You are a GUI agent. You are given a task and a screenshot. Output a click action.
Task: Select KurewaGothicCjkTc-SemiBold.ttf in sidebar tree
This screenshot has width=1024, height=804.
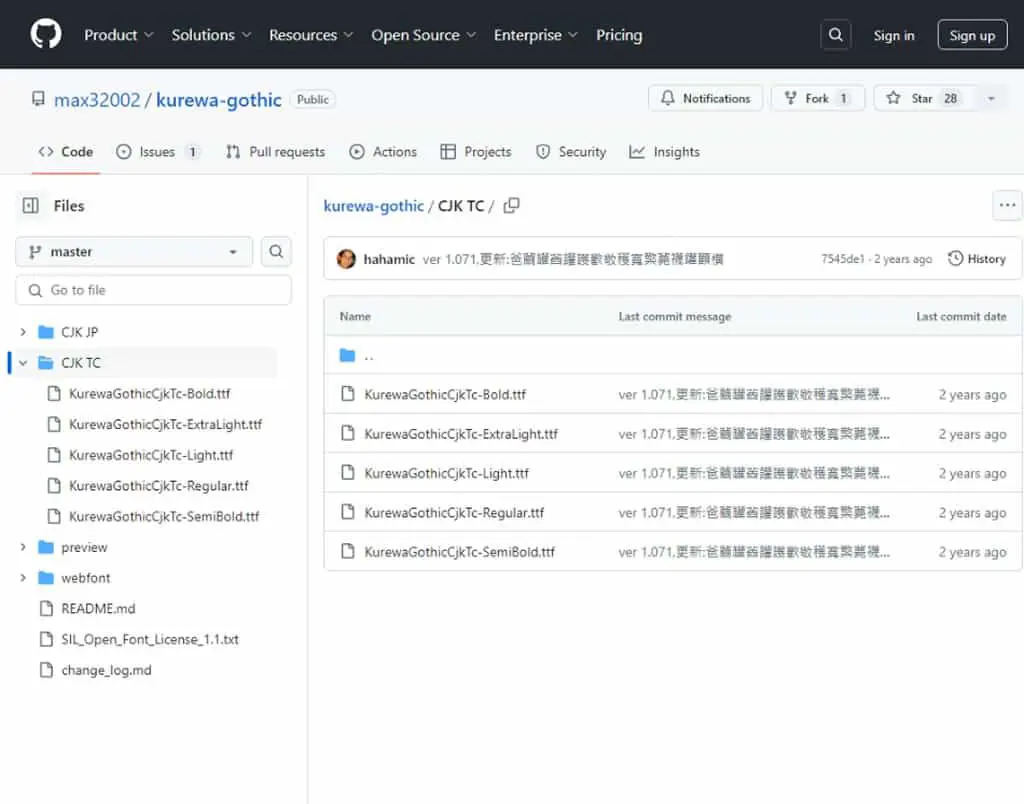click(x=164, y=516)
